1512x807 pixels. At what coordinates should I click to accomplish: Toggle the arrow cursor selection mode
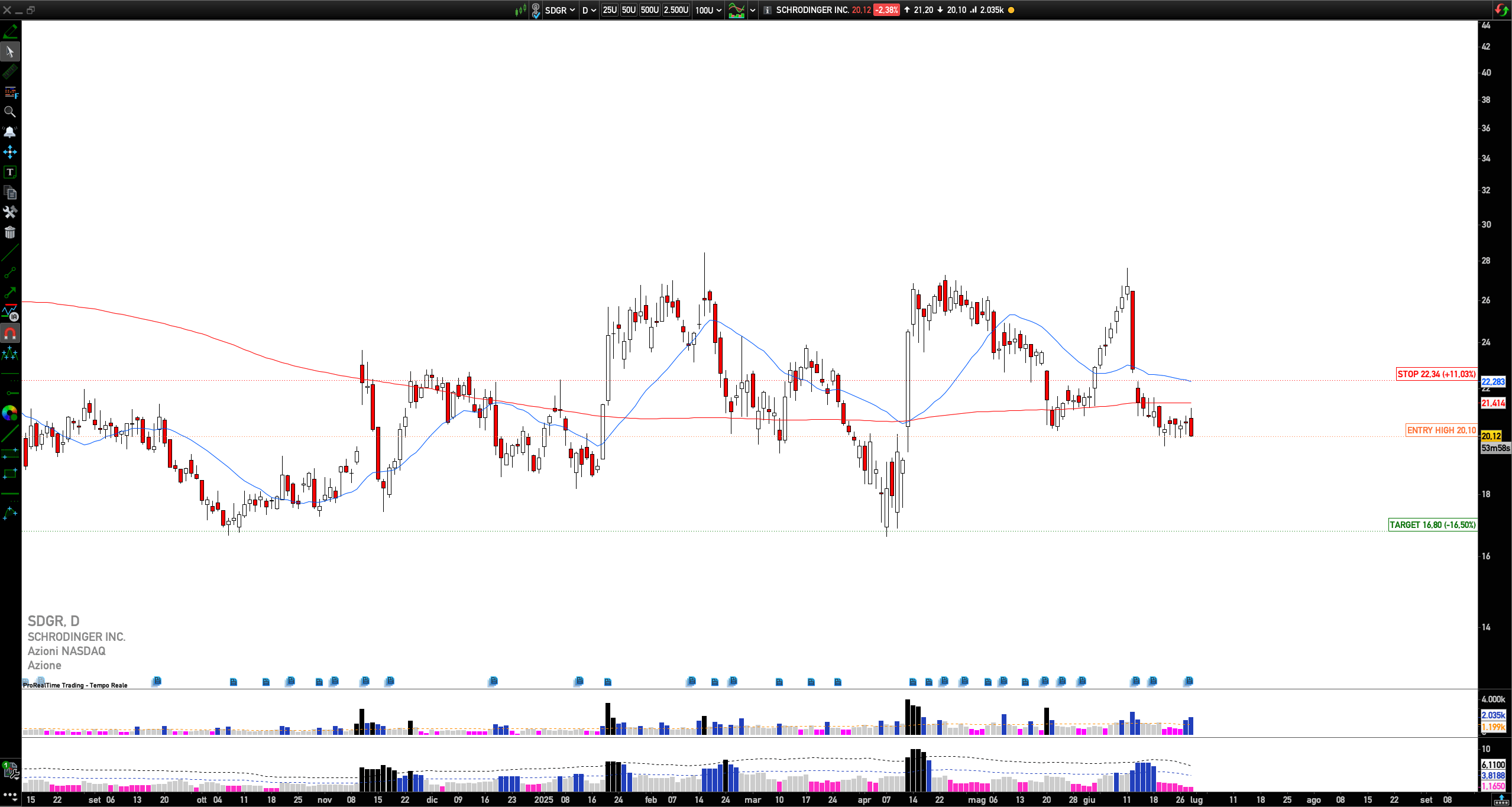coord(10,51)
